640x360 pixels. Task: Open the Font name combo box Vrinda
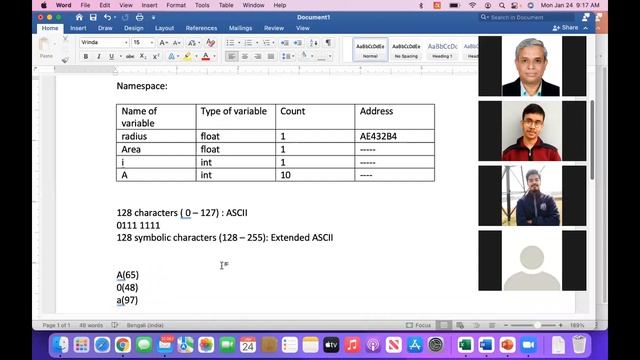104,42
